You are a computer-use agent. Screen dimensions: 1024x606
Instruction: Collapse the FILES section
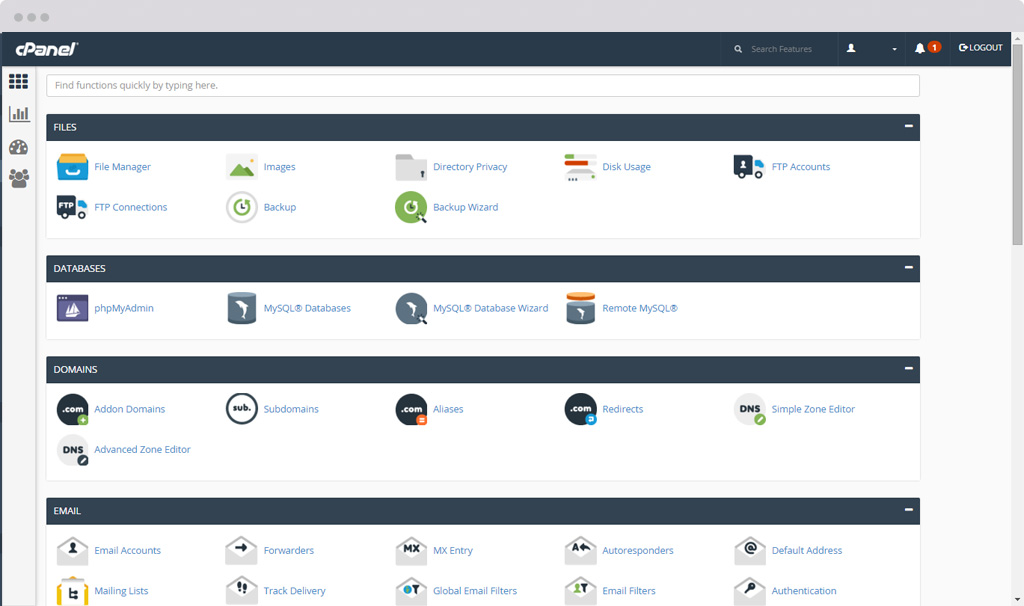908,127
